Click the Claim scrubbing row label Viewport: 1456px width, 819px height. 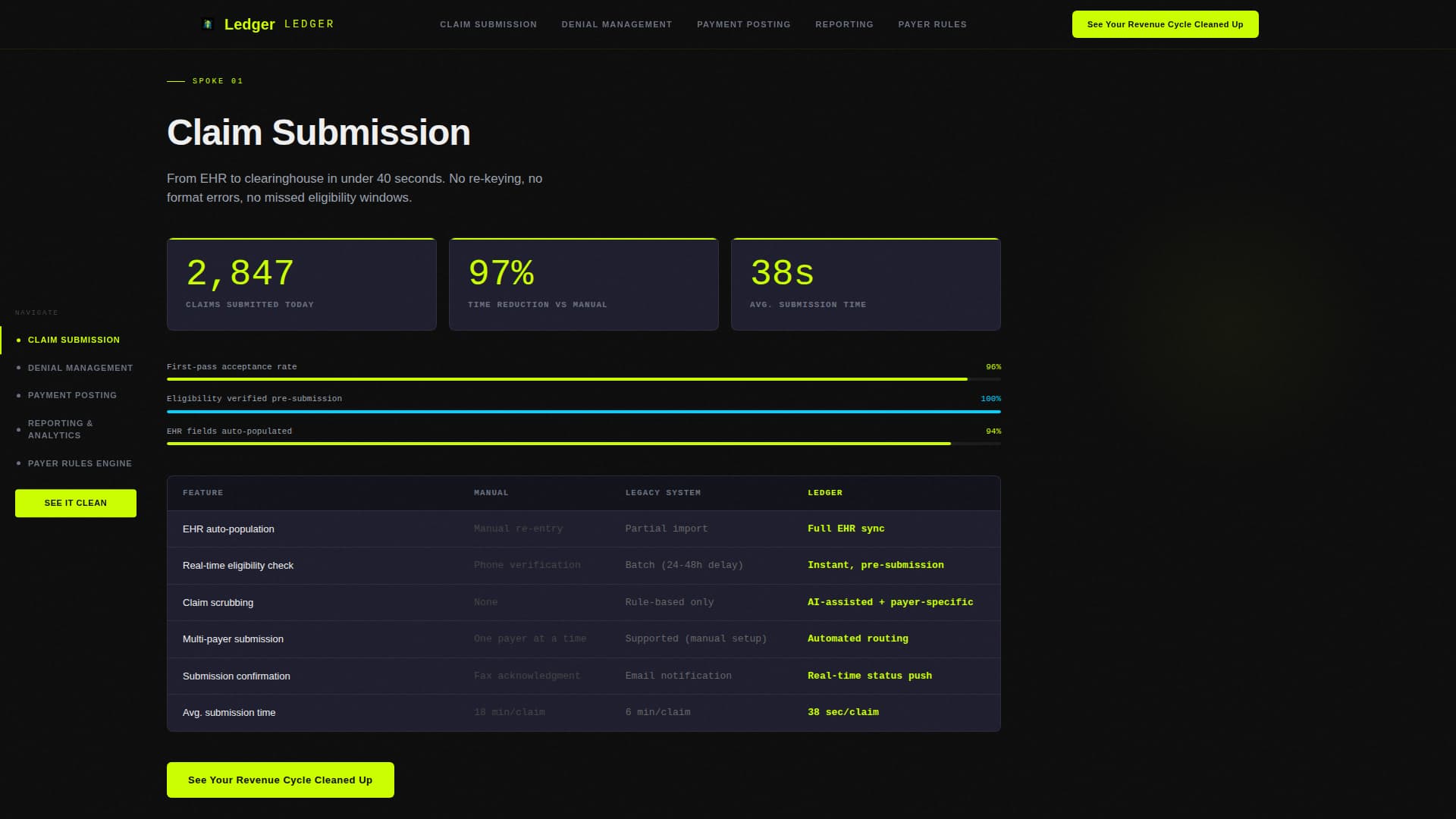tap(218, 603)
